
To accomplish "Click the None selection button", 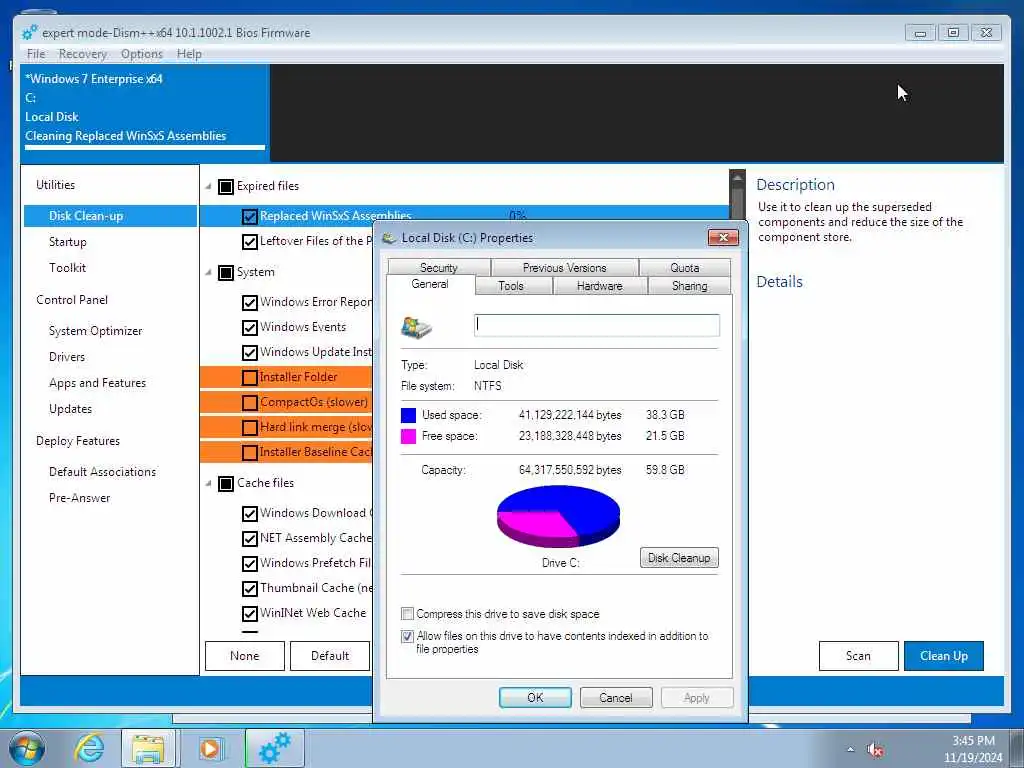I will pos(245,656).
